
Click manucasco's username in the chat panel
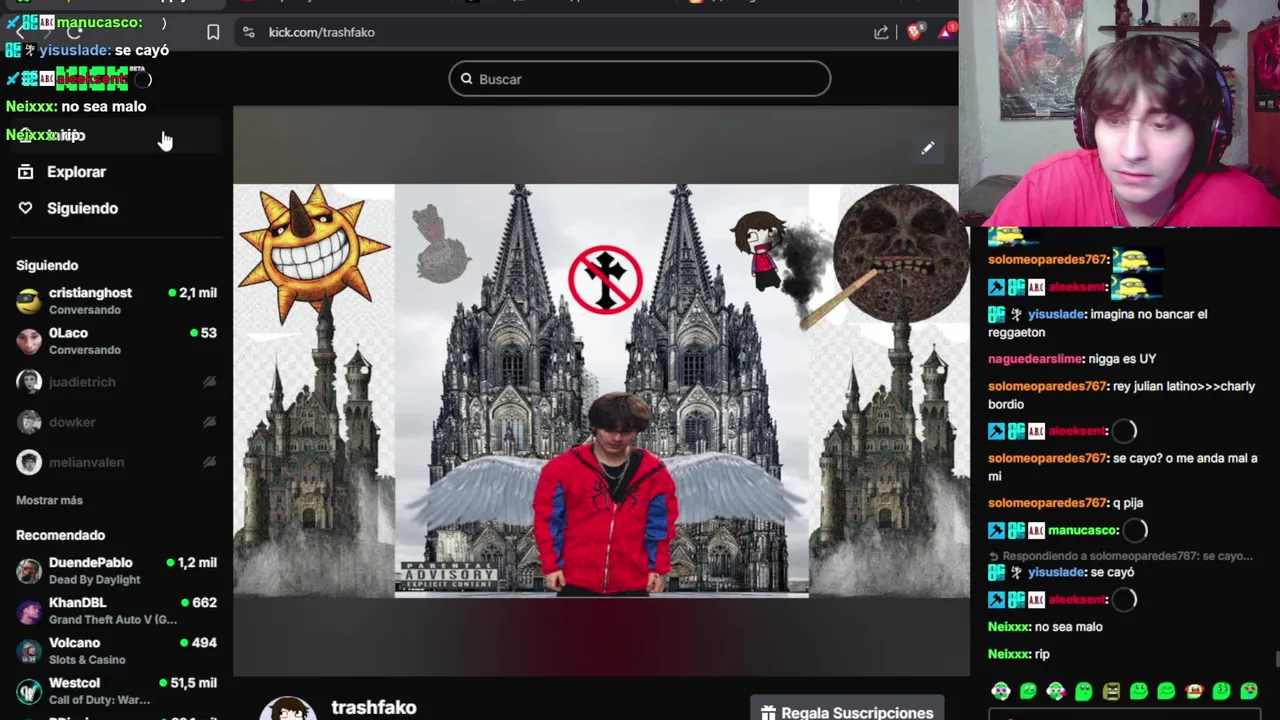pyautogui.click(x=1083, y=530)
